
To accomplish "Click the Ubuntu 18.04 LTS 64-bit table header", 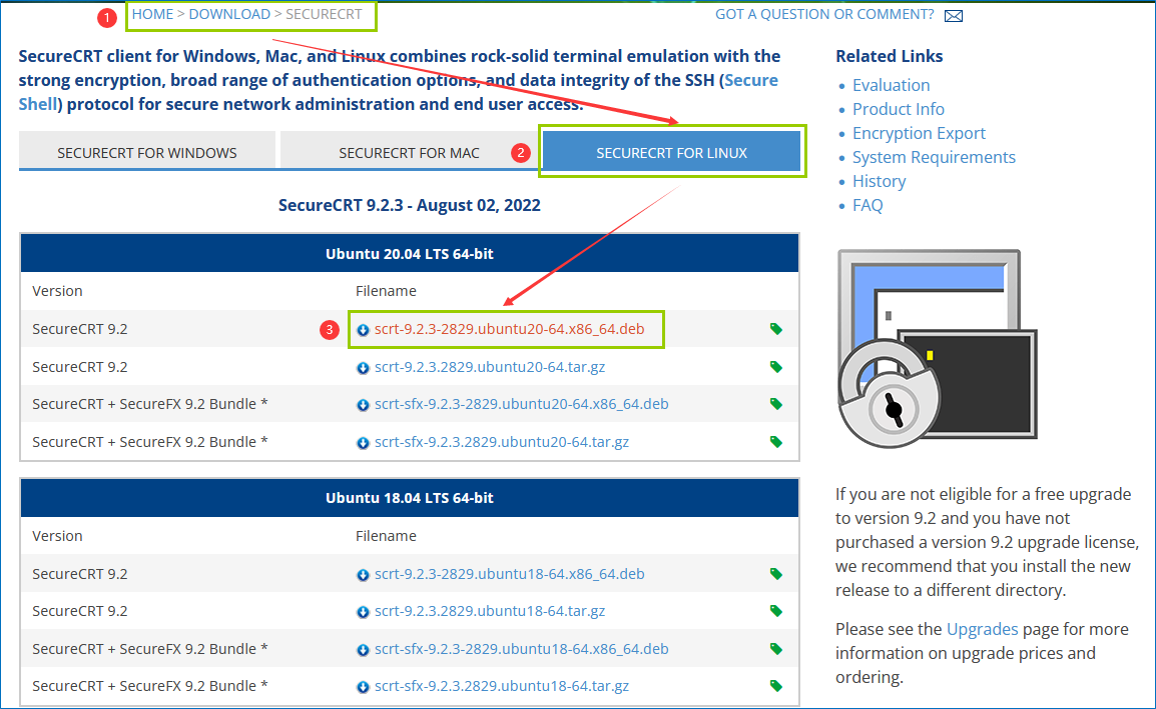I will pos(409,497).
